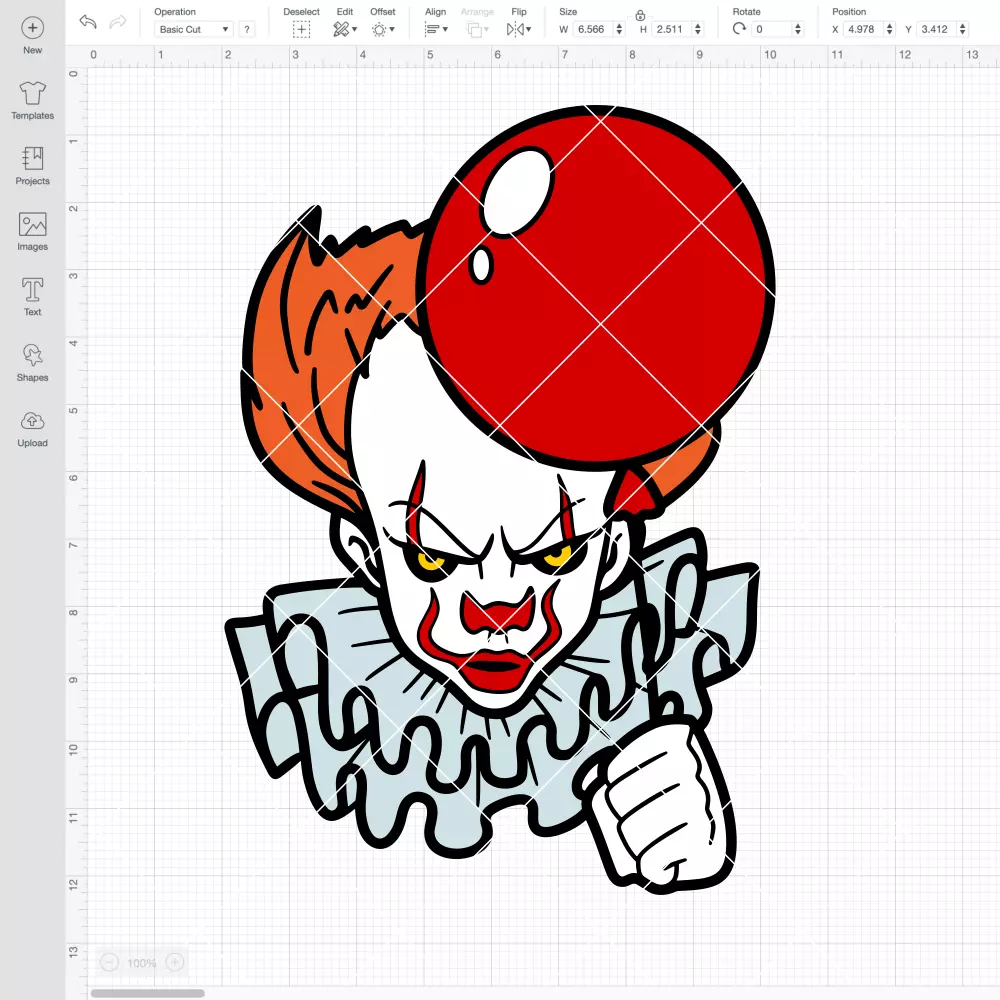Screen dimensions: 1000x1000
Task: Open the Offset tool
Action: pyautogui.click(x=383, y=29)
